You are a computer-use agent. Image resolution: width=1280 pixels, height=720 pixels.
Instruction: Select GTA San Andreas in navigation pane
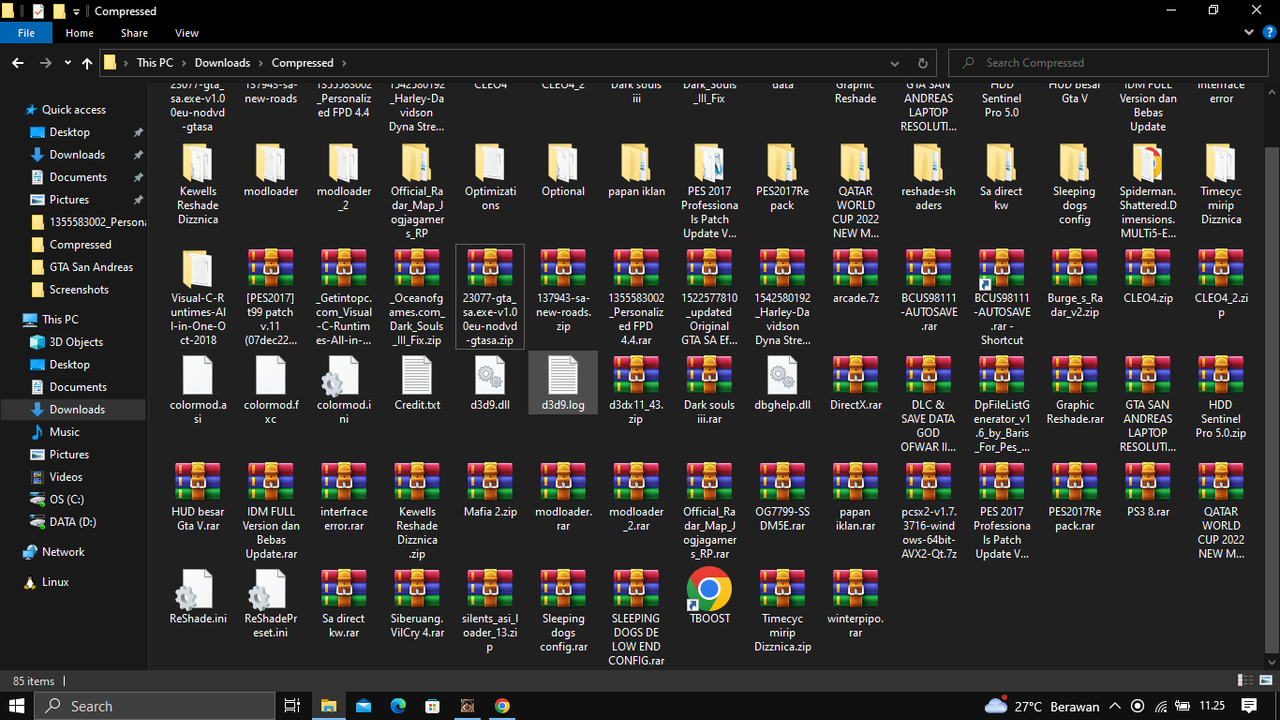[91, 267]
